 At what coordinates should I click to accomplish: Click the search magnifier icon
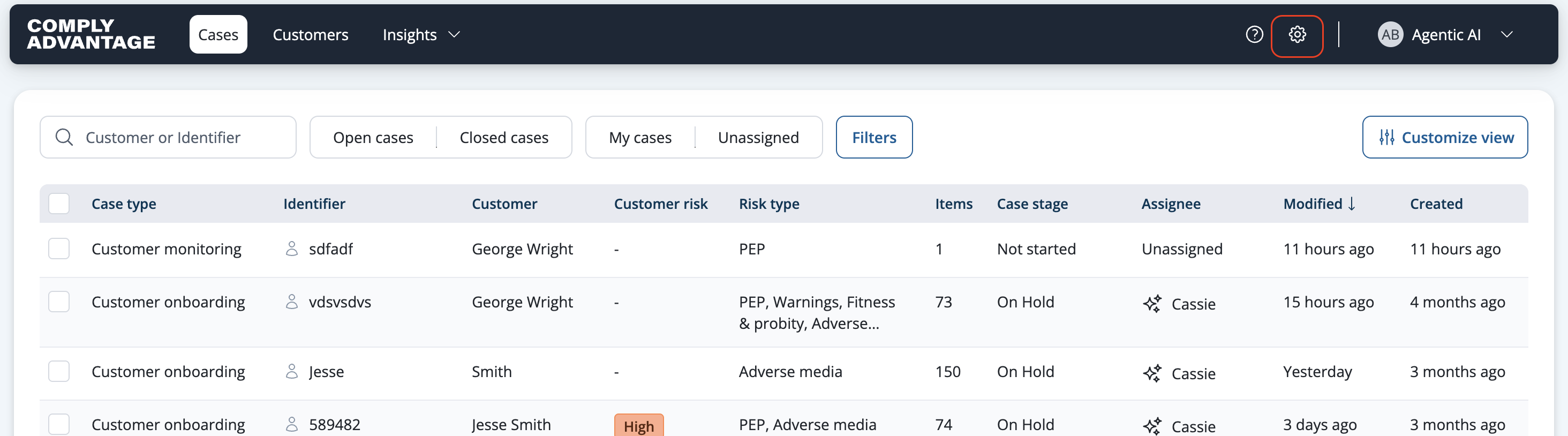point(64,138)
